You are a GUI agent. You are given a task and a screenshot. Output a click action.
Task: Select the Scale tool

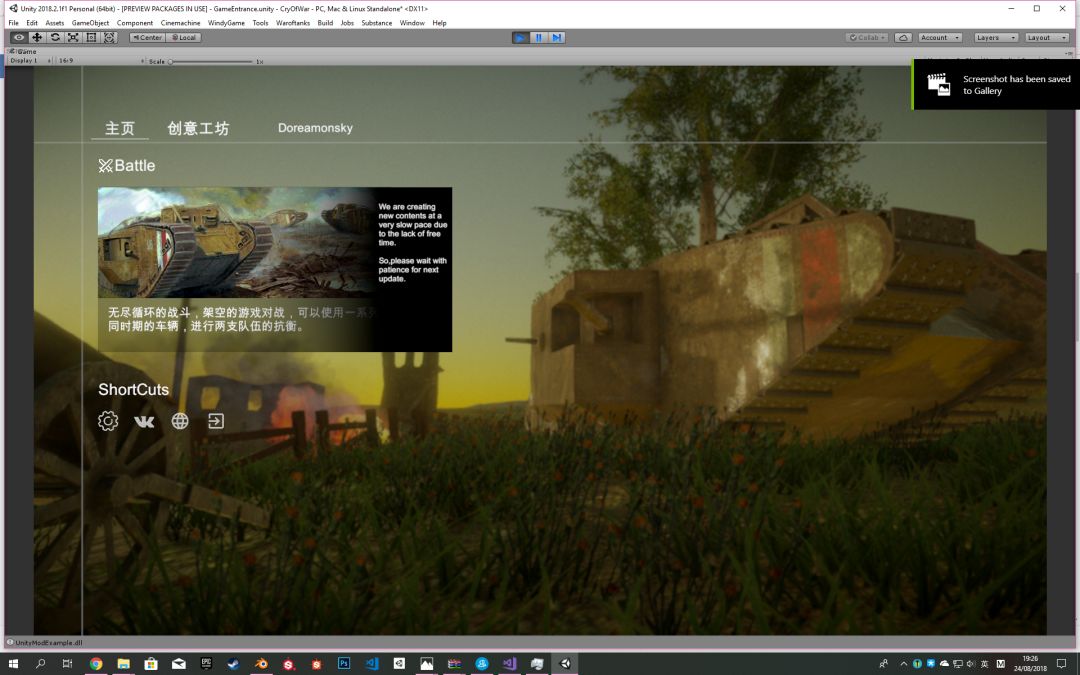(73, 38)
